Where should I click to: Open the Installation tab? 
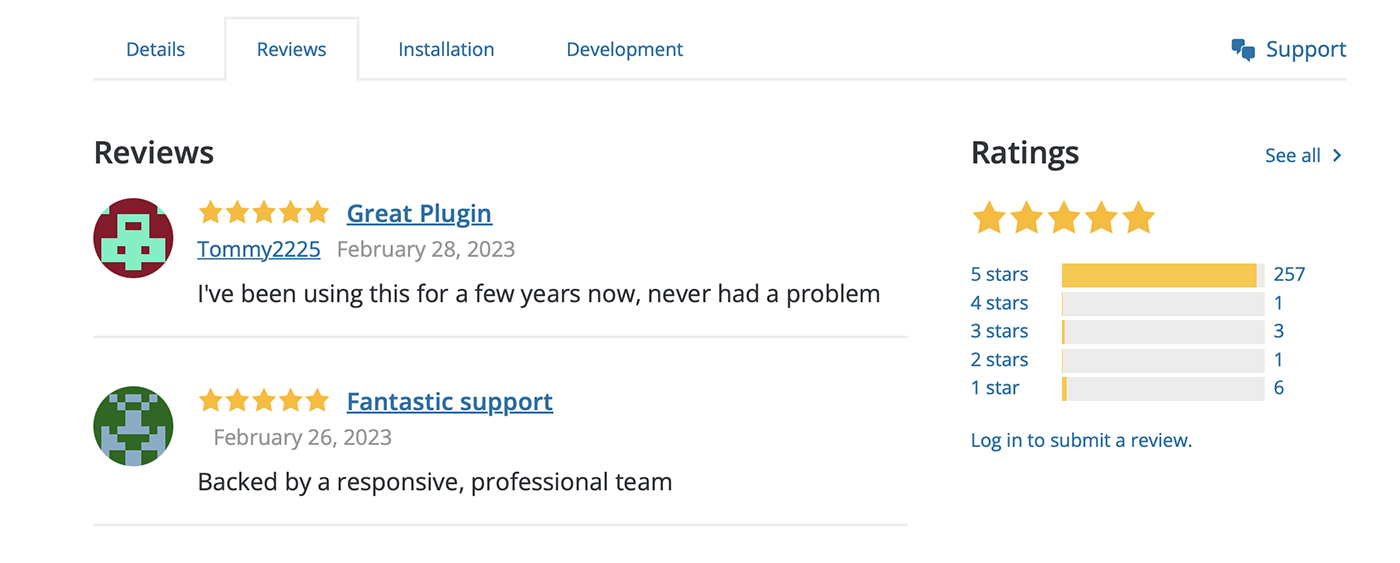(x=446, y=49)
